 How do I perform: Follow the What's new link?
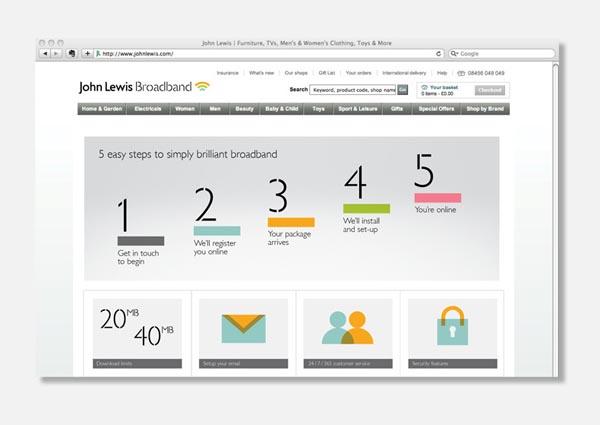[x=261, y=73]
